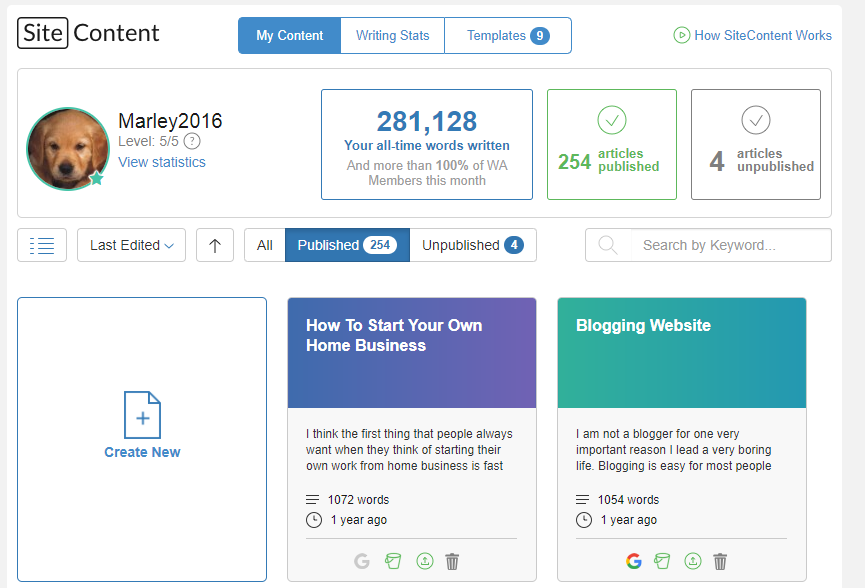Delete the Blogging Website article
Screen dimensions: 865x588
pos(720,562)
